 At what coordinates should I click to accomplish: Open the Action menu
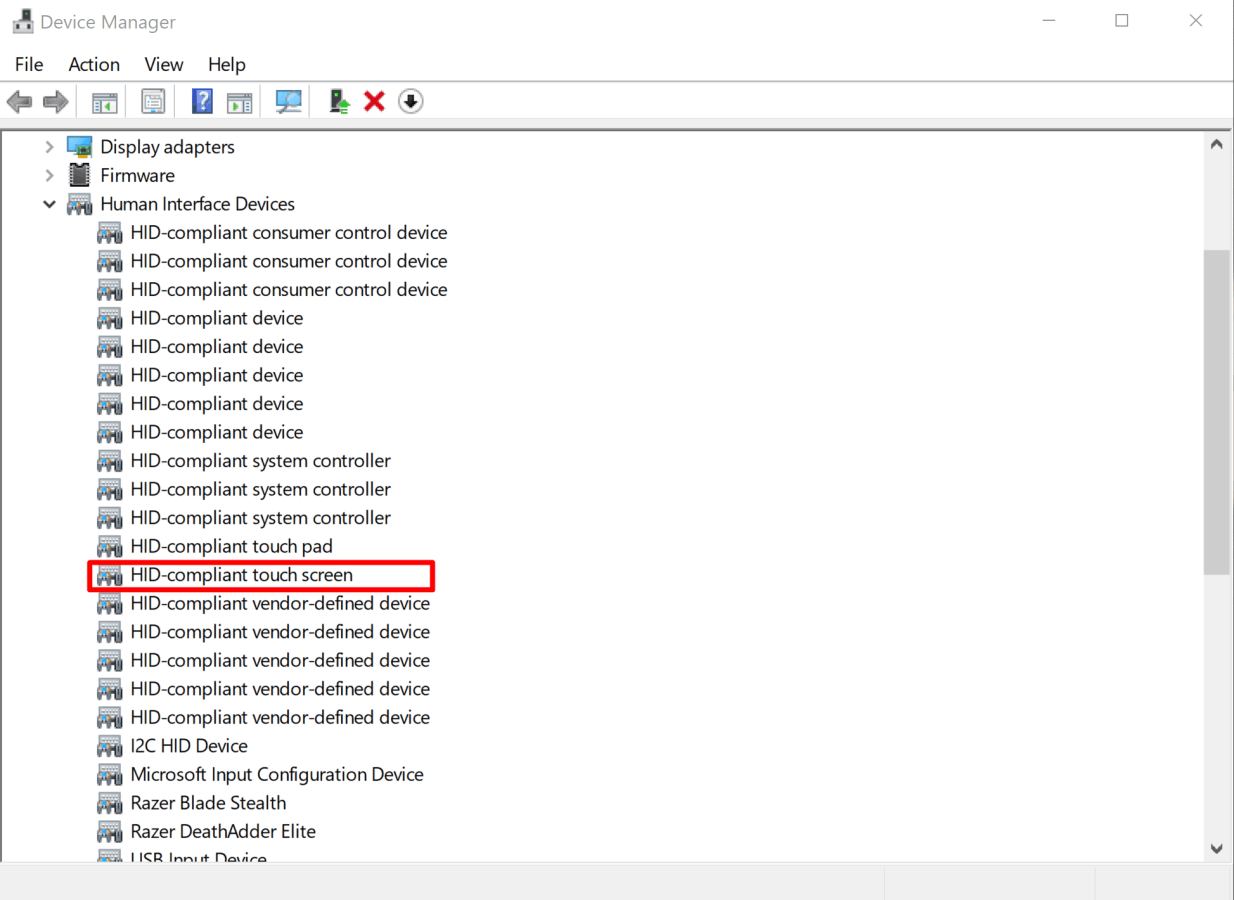pos(94,64)
